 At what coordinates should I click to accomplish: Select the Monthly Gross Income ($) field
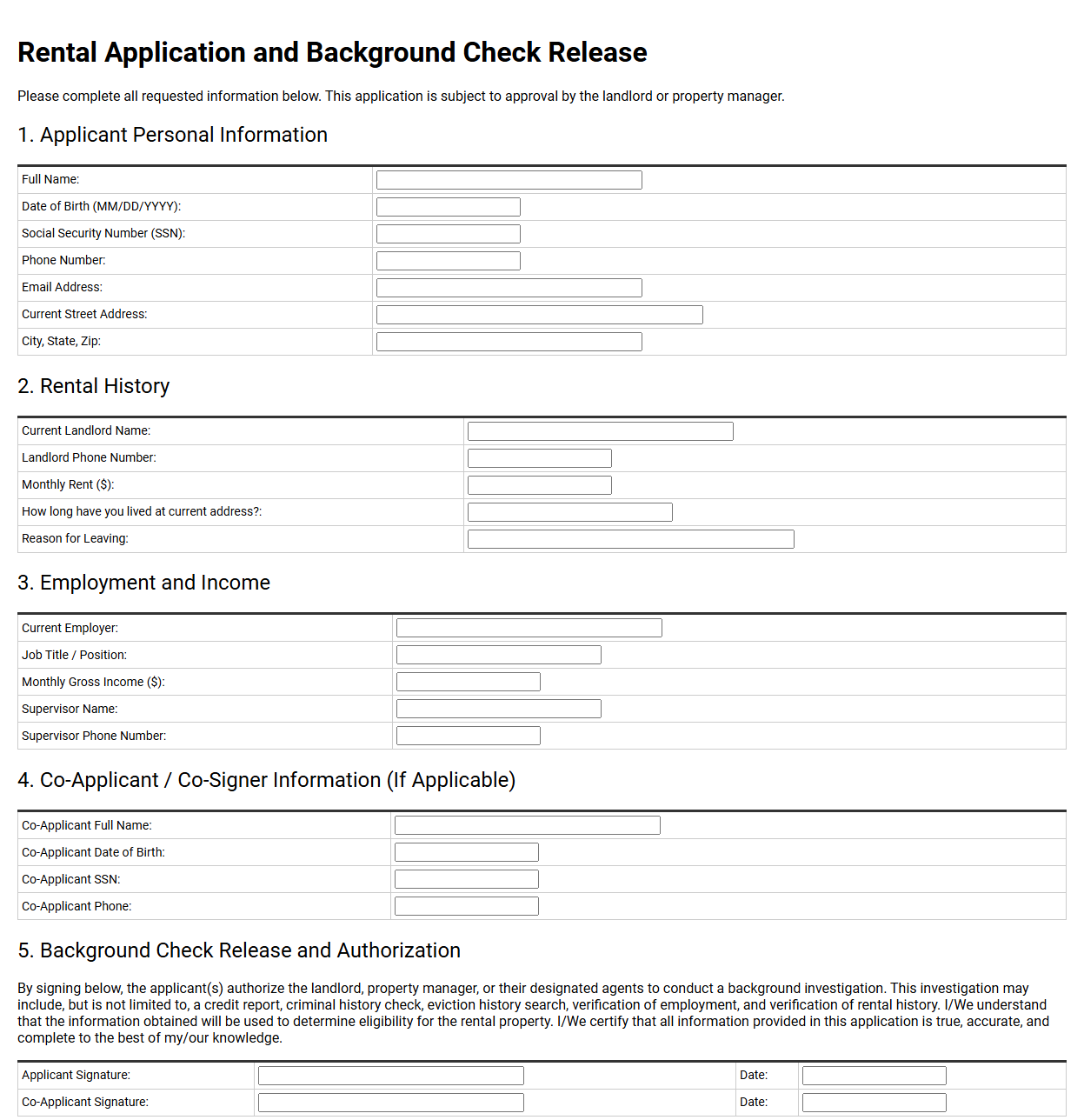[x=469, y=682]
